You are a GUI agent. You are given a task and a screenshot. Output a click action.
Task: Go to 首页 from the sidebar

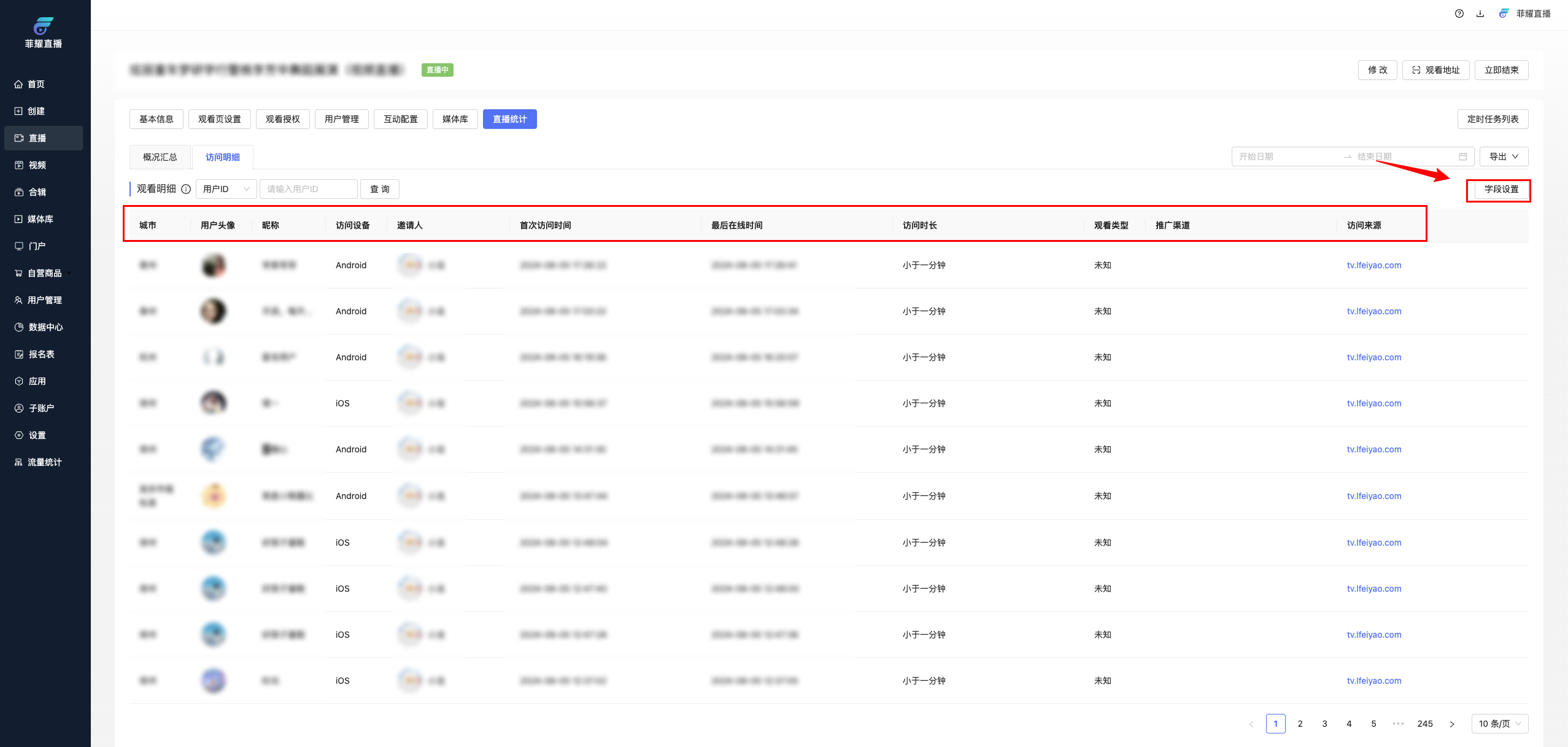(36, 84)
